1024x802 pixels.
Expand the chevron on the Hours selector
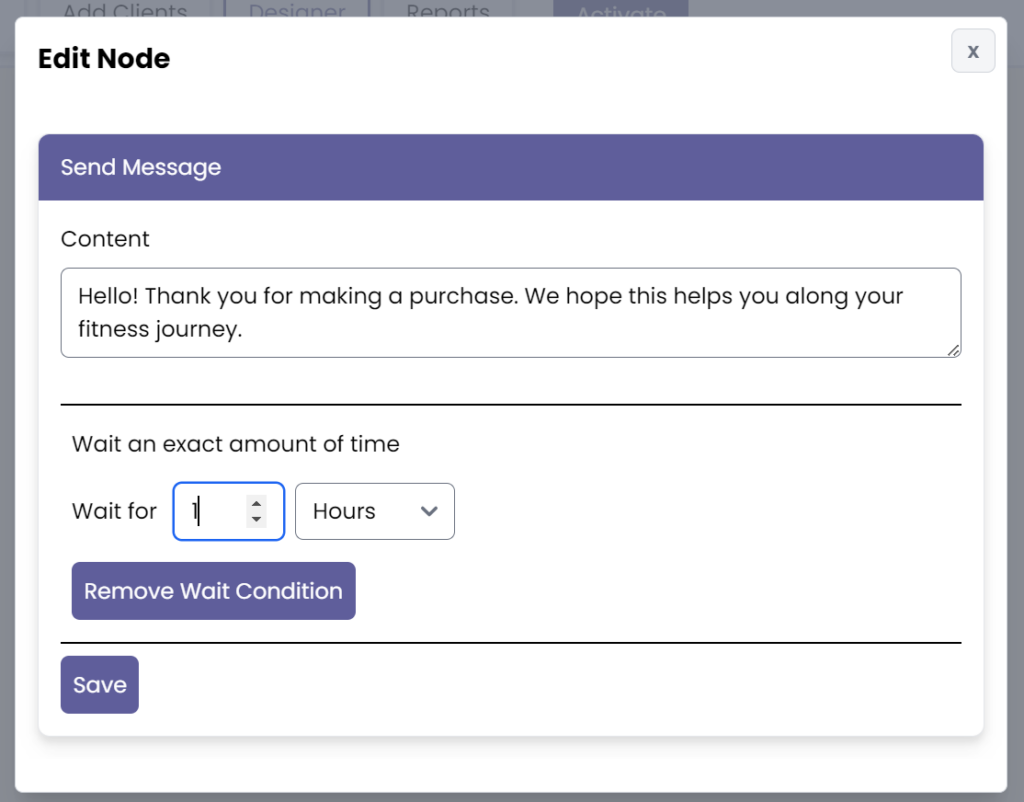tap(430, 512)
